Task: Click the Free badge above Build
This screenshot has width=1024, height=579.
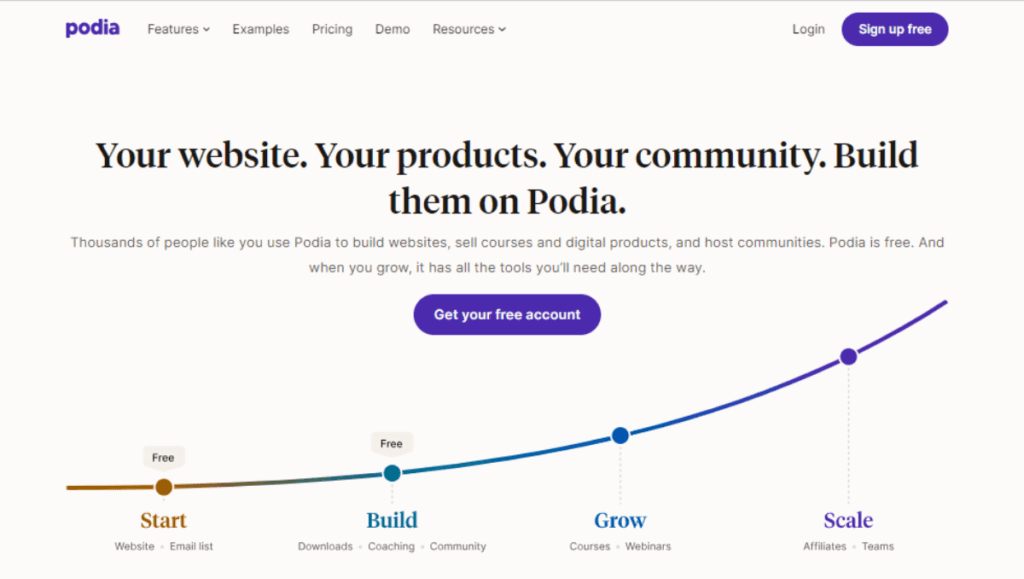Action: (391, 443)
